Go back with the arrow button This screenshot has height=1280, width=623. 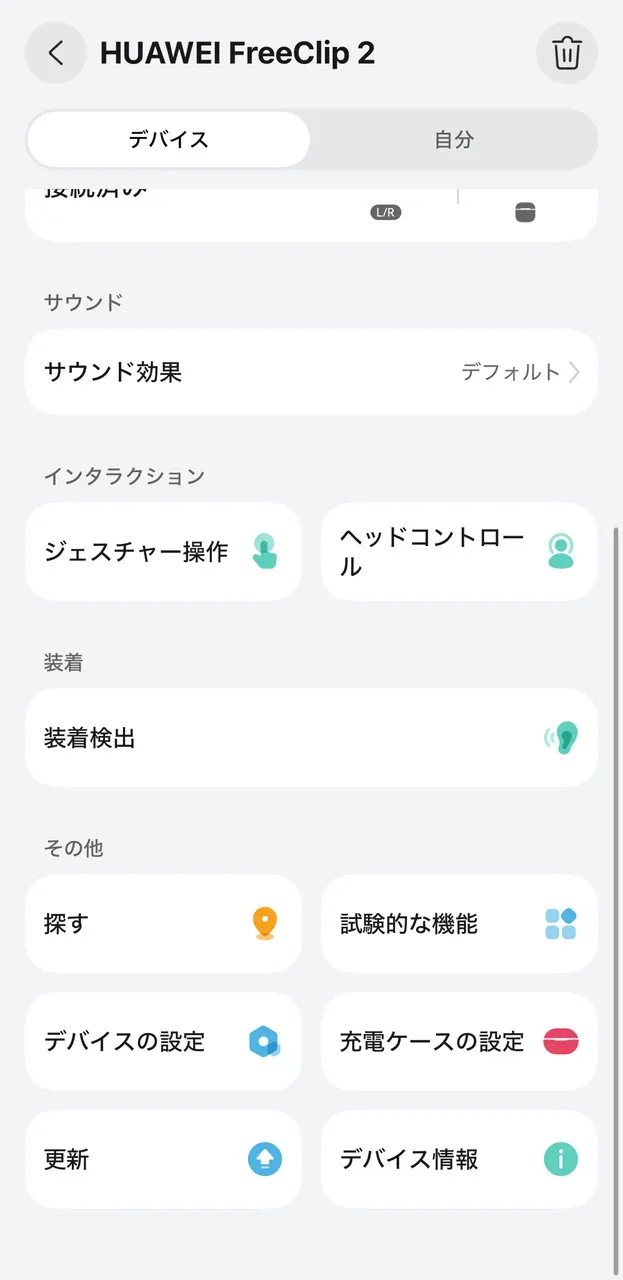55,53
